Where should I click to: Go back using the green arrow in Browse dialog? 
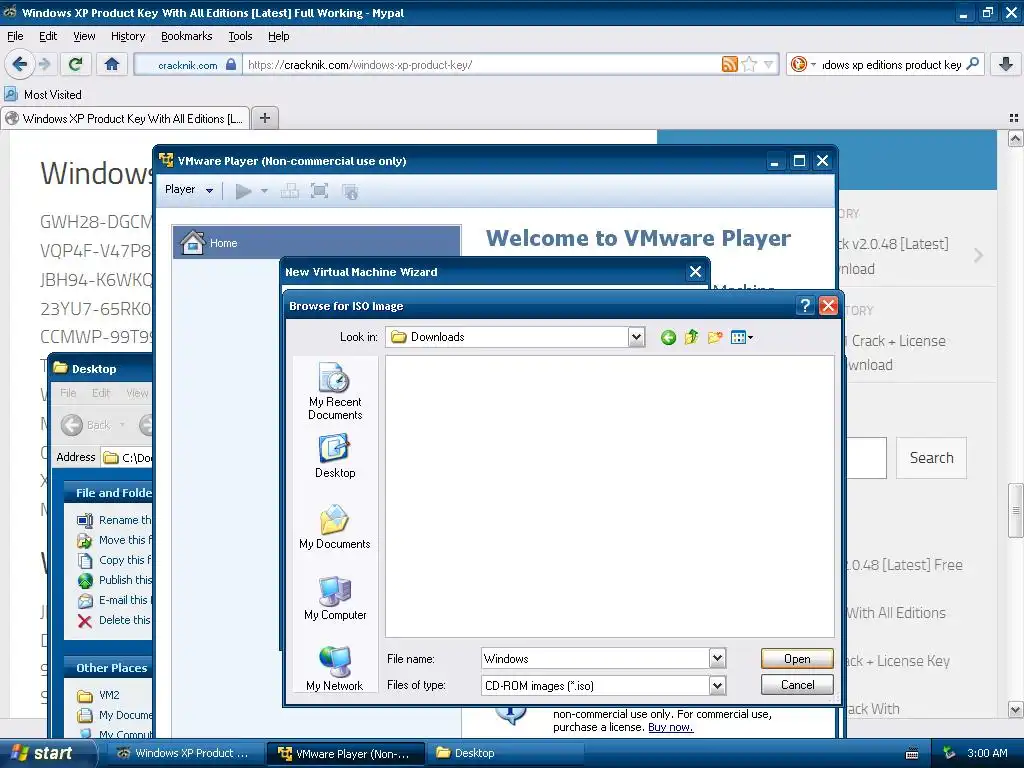pos(668,338)
